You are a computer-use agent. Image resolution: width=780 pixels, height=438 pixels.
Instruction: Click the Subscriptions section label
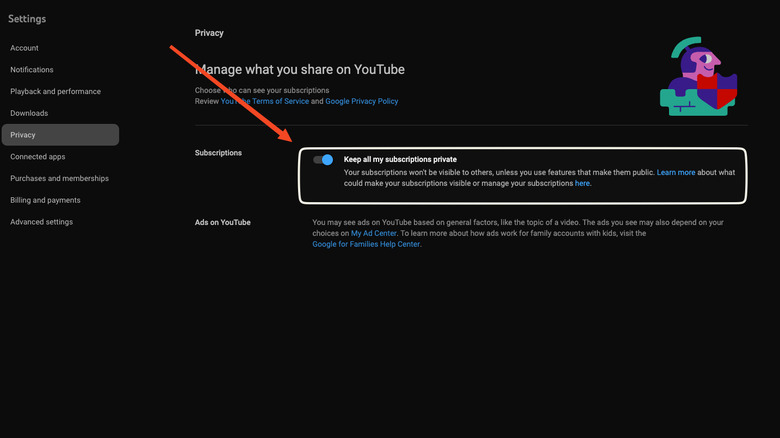(x=218, y=153)
